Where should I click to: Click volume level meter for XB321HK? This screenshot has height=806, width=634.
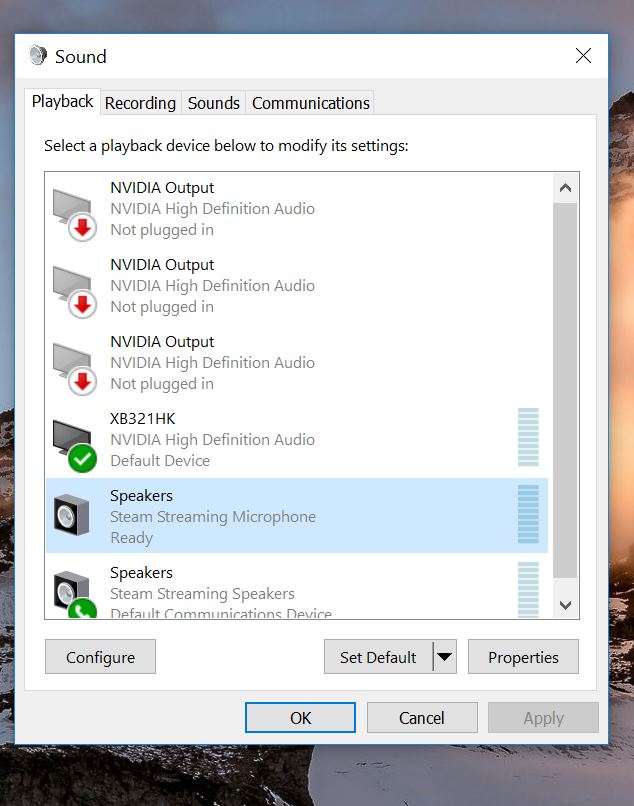[x=528, y=437]
